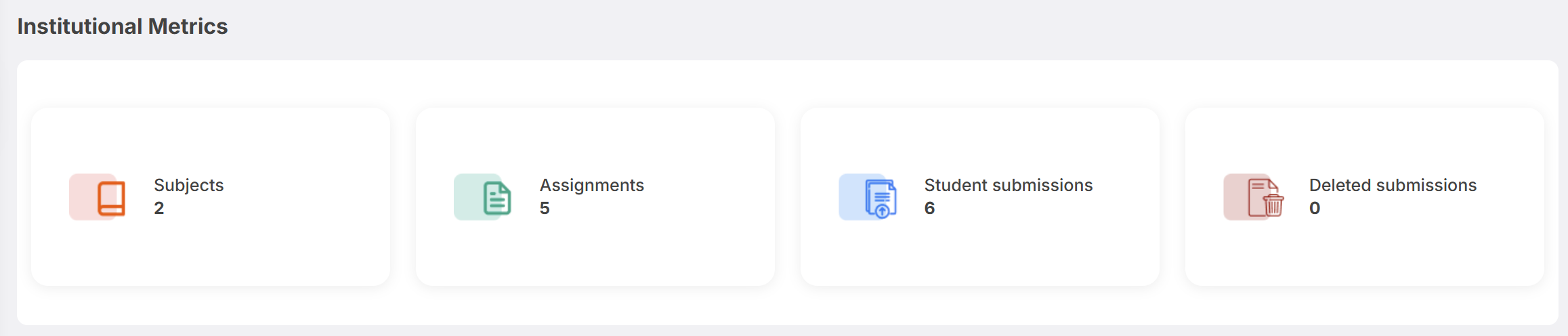This screenshot has width=1568, height=336.
Task: Click the blue Student submissions upload icon
Action: pyautogui.click(x=881, y=198)
